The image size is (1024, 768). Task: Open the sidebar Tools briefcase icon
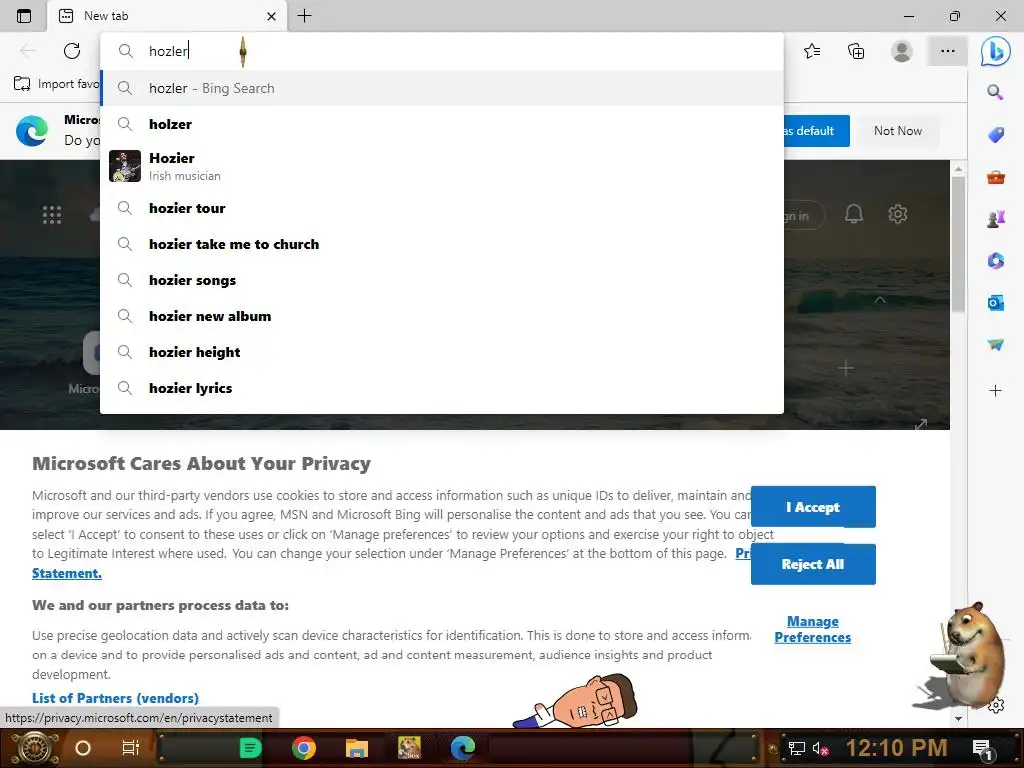[995, 177]
